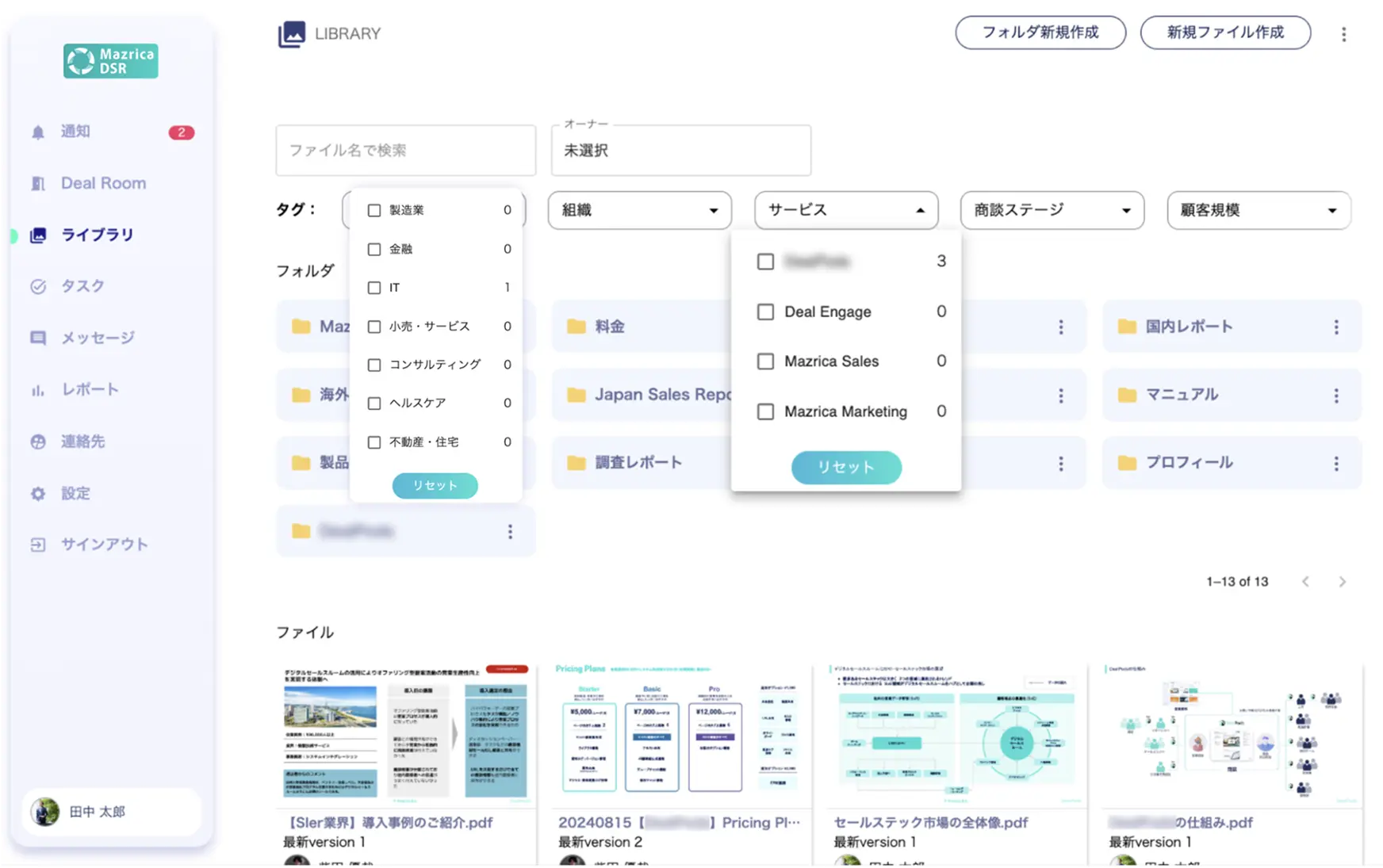Expand the 顧客規模 dropdown
Image resolution: width=1383 pixels, height=868 pixels.
point(1258,210)
